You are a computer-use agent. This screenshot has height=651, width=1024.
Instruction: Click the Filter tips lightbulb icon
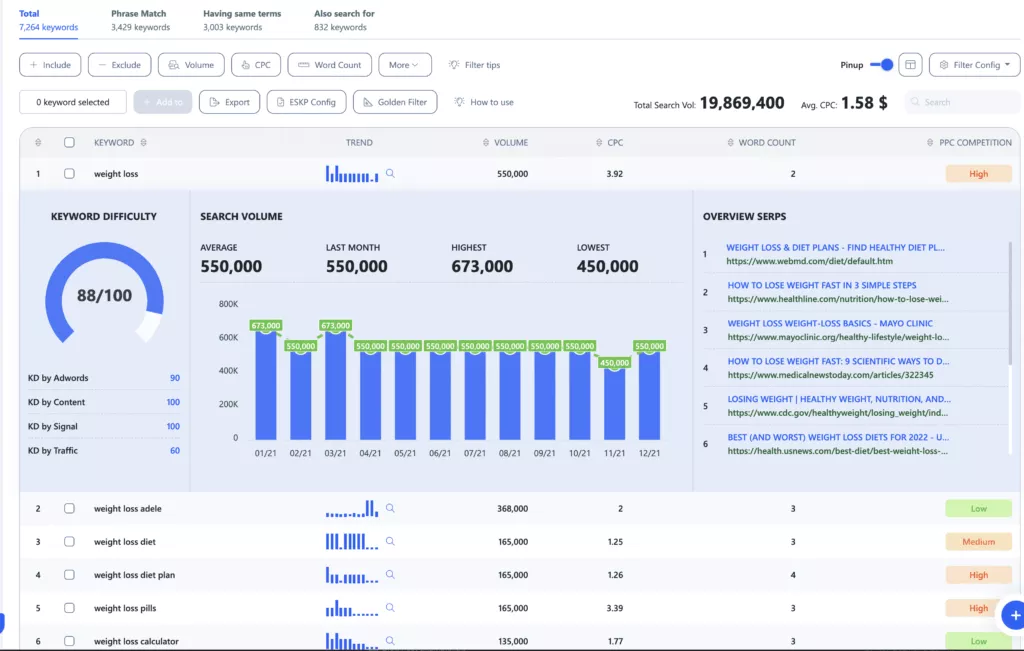(x=454, y=65)
